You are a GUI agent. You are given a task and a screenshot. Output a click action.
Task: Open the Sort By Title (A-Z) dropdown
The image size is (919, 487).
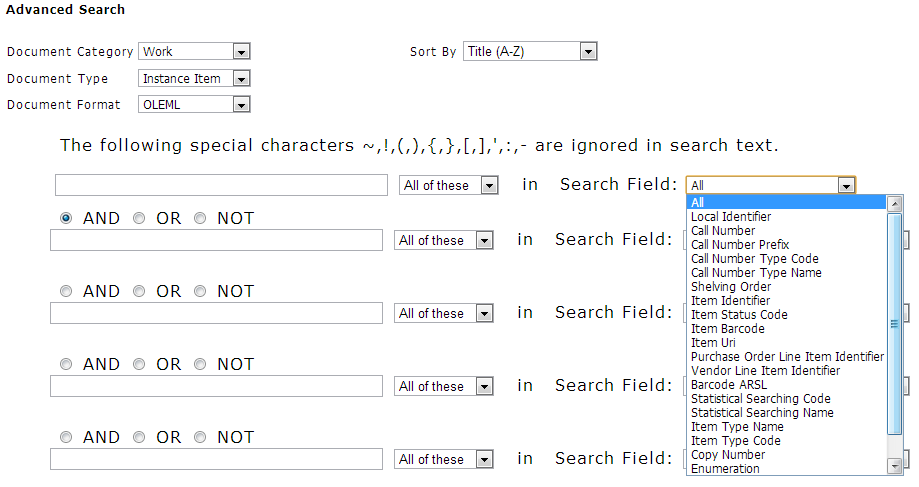pos(530,52)
